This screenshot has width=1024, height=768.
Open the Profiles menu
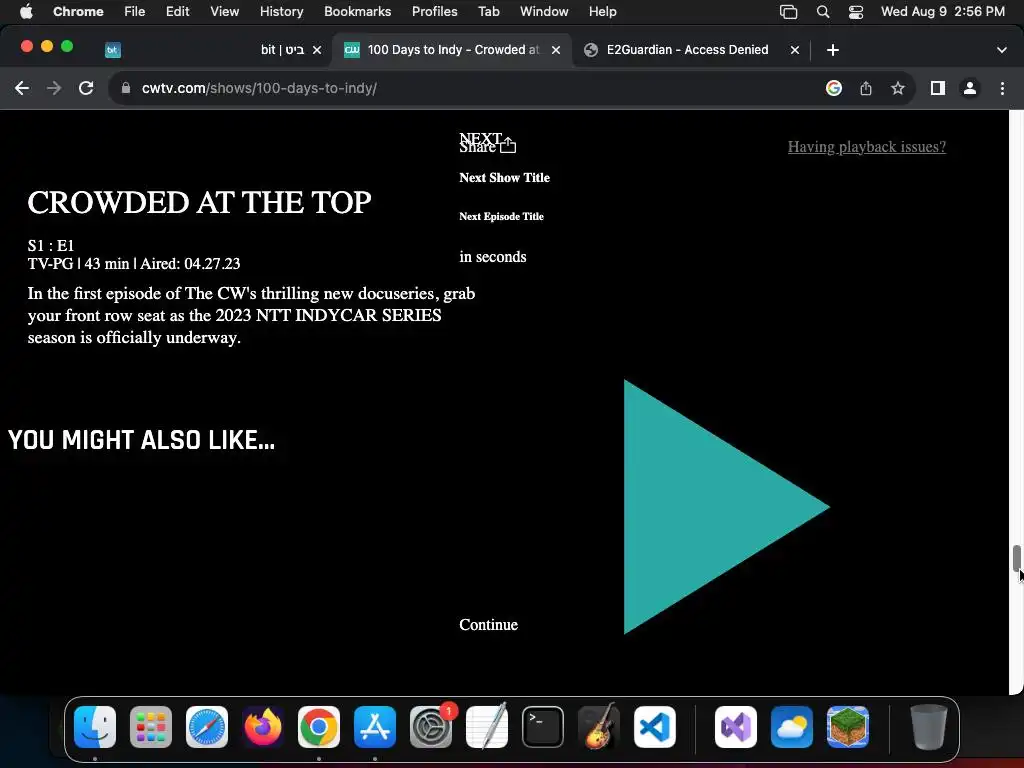point(434,12)
